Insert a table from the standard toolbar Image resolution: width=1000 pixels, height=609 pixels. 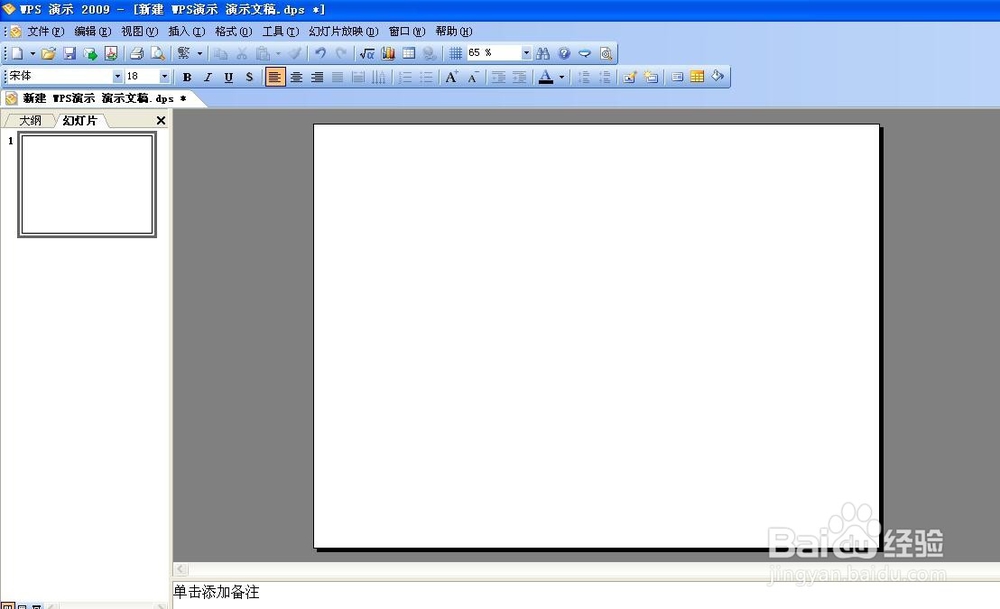pos(409,54)
